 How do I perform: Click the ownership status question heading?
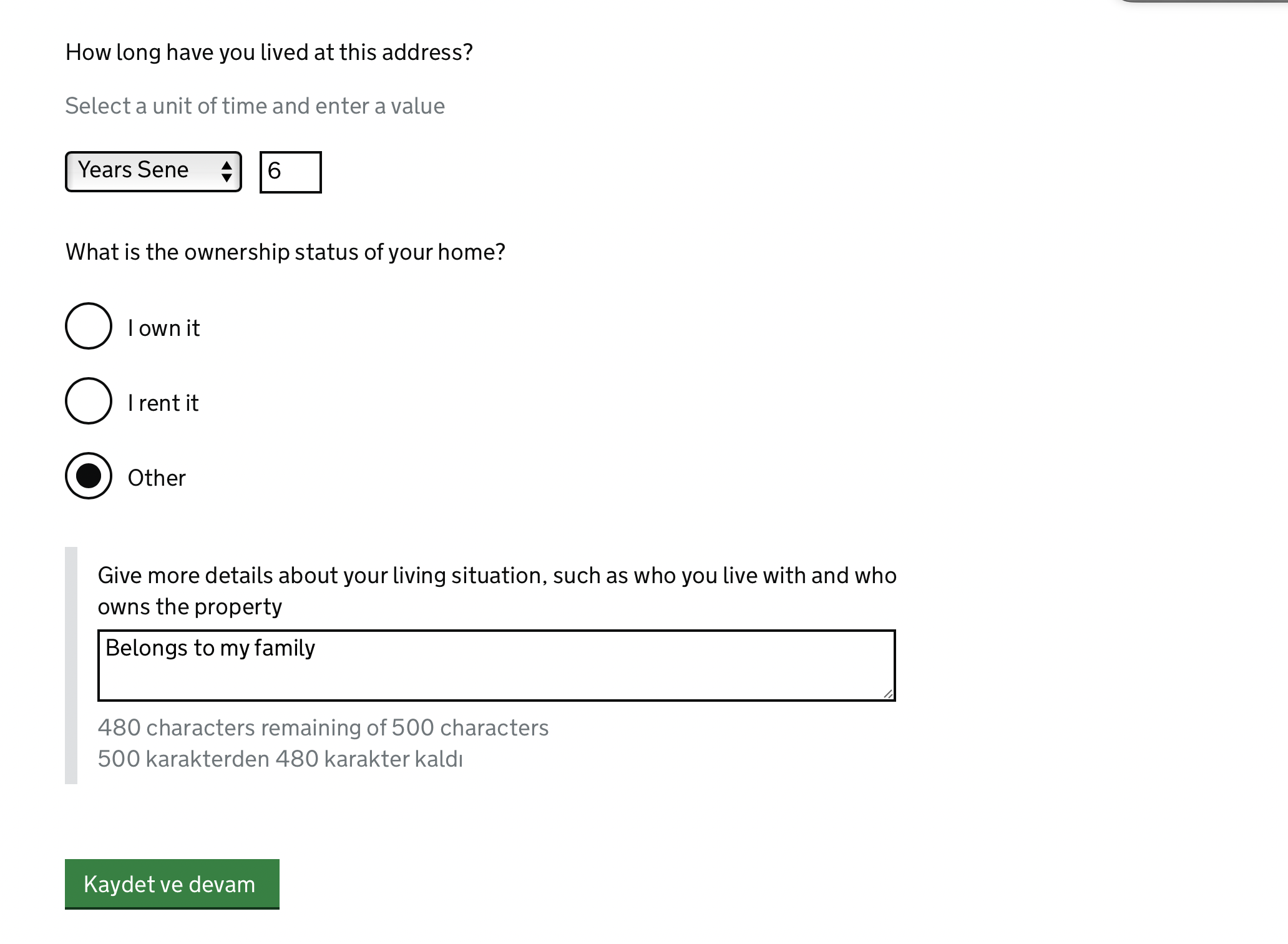(x=285, y=252)
